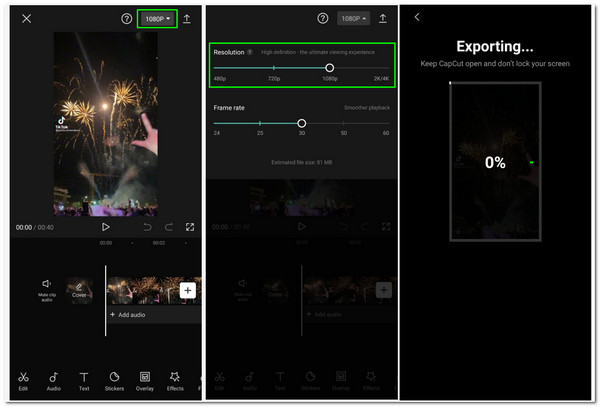Undo the last edit
The width and height of the screenshot is (600, 407).
[148, 227]
